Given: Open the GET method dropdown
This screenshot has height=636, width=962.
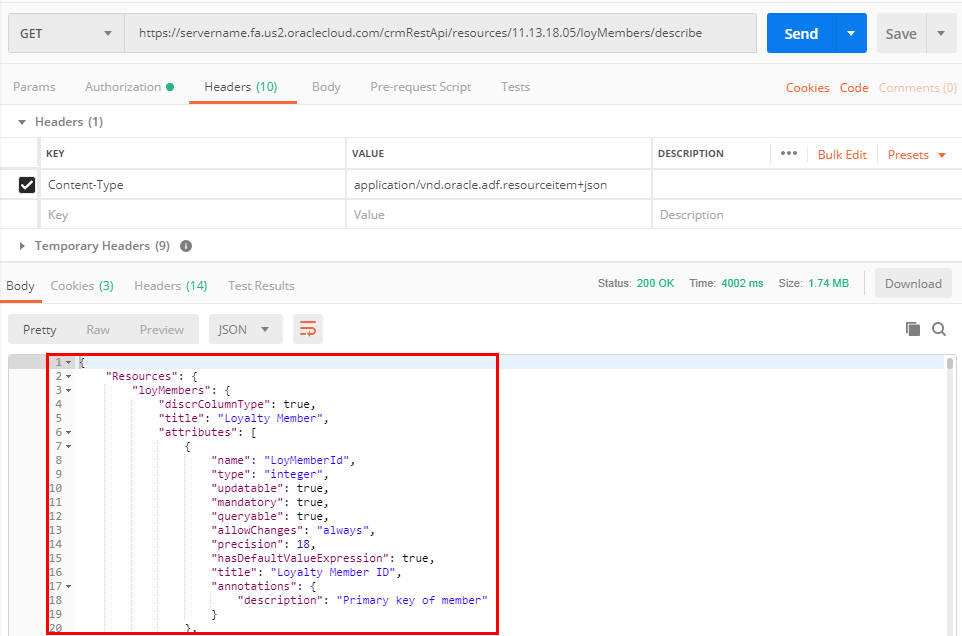Looking at the screenshot, I should point(65,33).
